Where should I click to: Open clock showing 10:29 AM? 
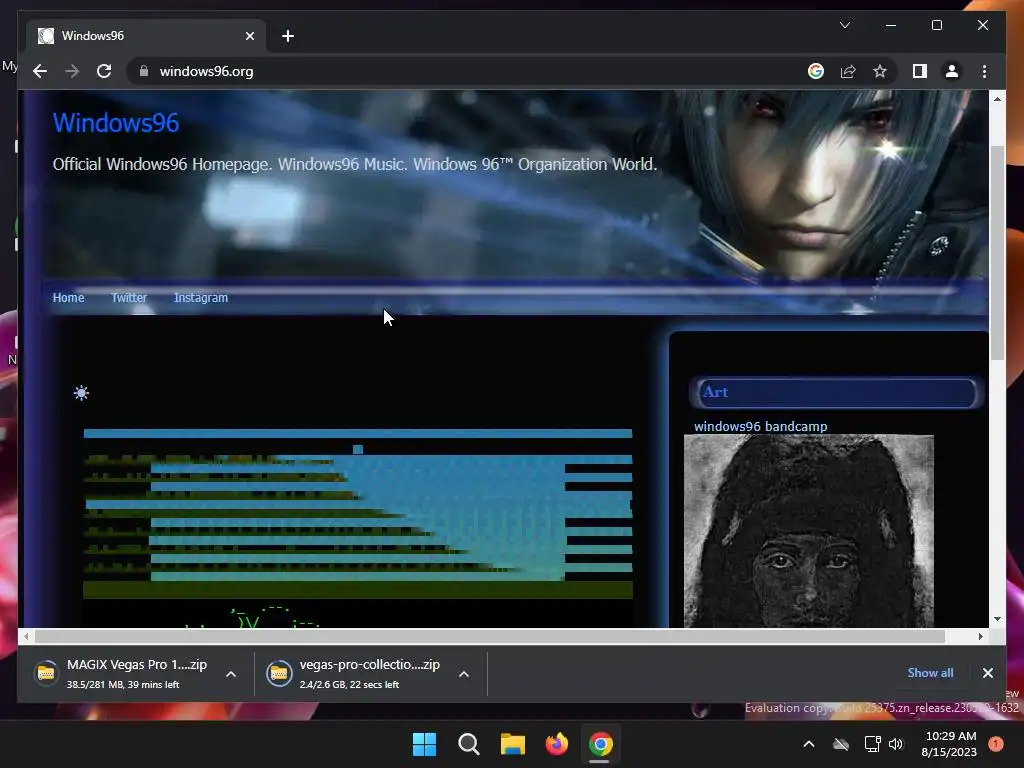click(x=949, y=744)
